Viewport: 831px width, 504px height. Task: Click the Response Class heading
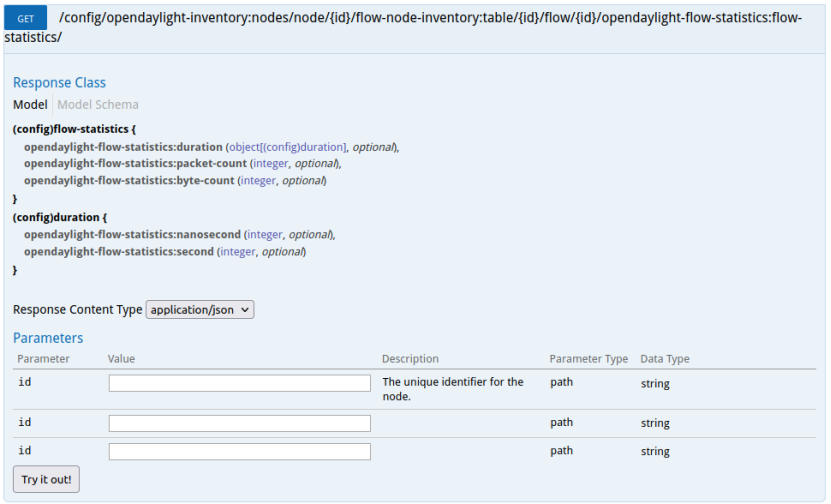59,83
